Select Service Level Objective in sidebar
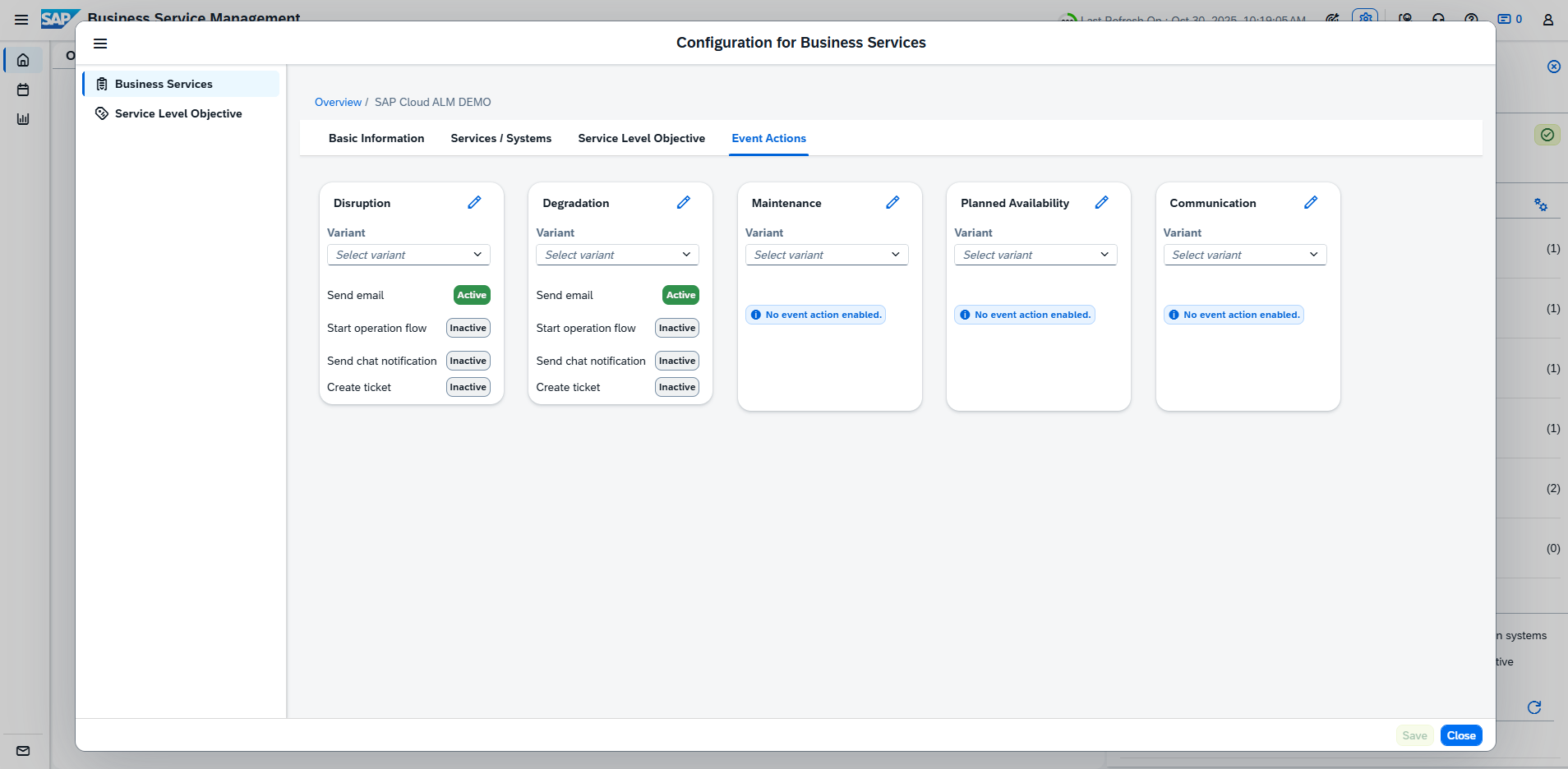 (178, 113)
